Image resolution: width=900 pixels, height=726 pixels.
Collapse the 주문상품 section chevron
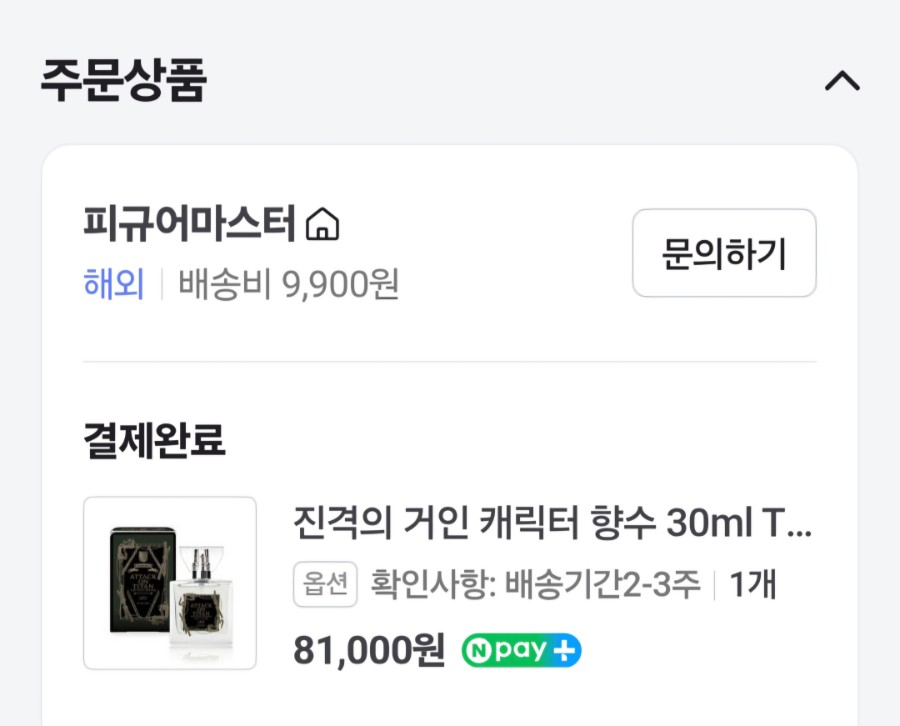tap(842, 81)
